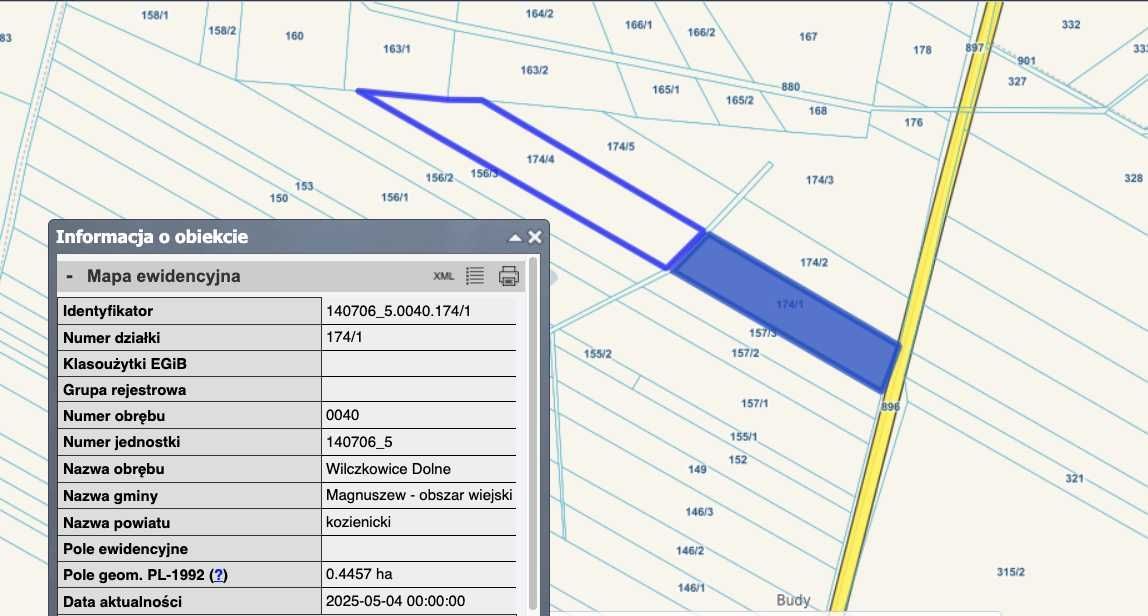Select parcel 167 on the map
The image size is (1148, 616).
point(808,37)
